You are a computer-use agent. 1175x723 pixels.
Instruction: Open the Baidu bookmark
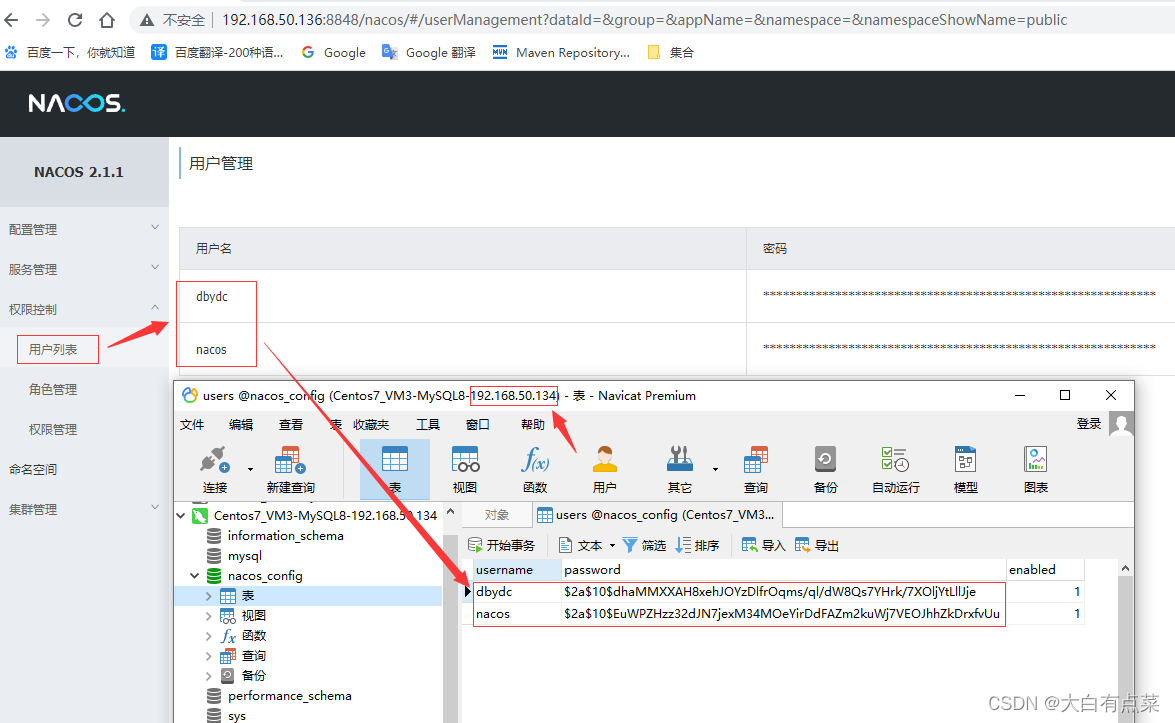click(x=70, y=52)
